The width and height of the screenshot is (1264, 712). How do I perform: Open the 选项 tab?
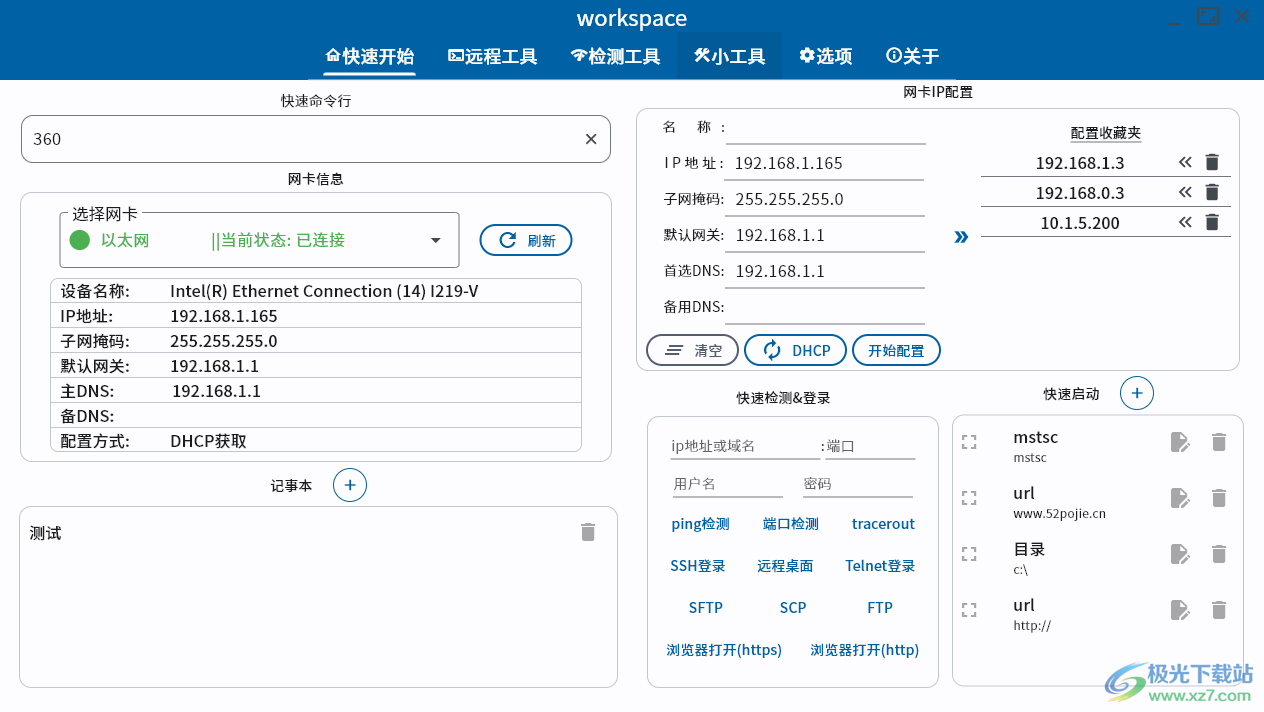826,56
